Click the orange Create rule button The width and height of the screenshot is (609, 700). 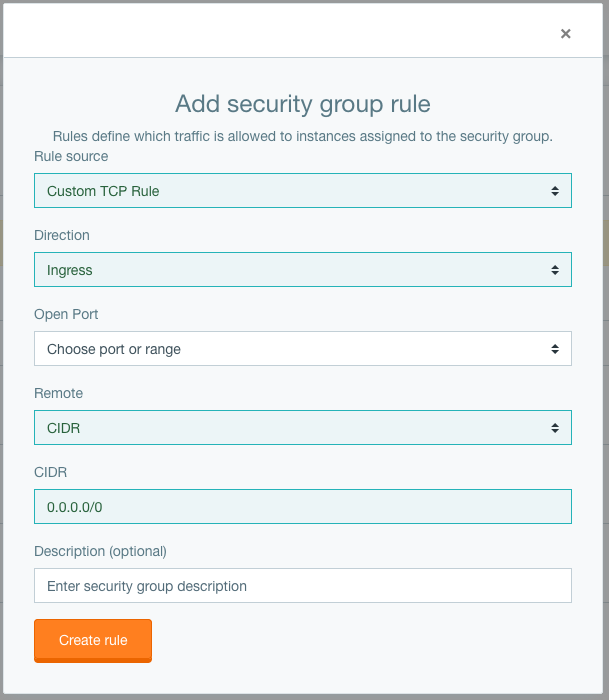coord(93,640)
